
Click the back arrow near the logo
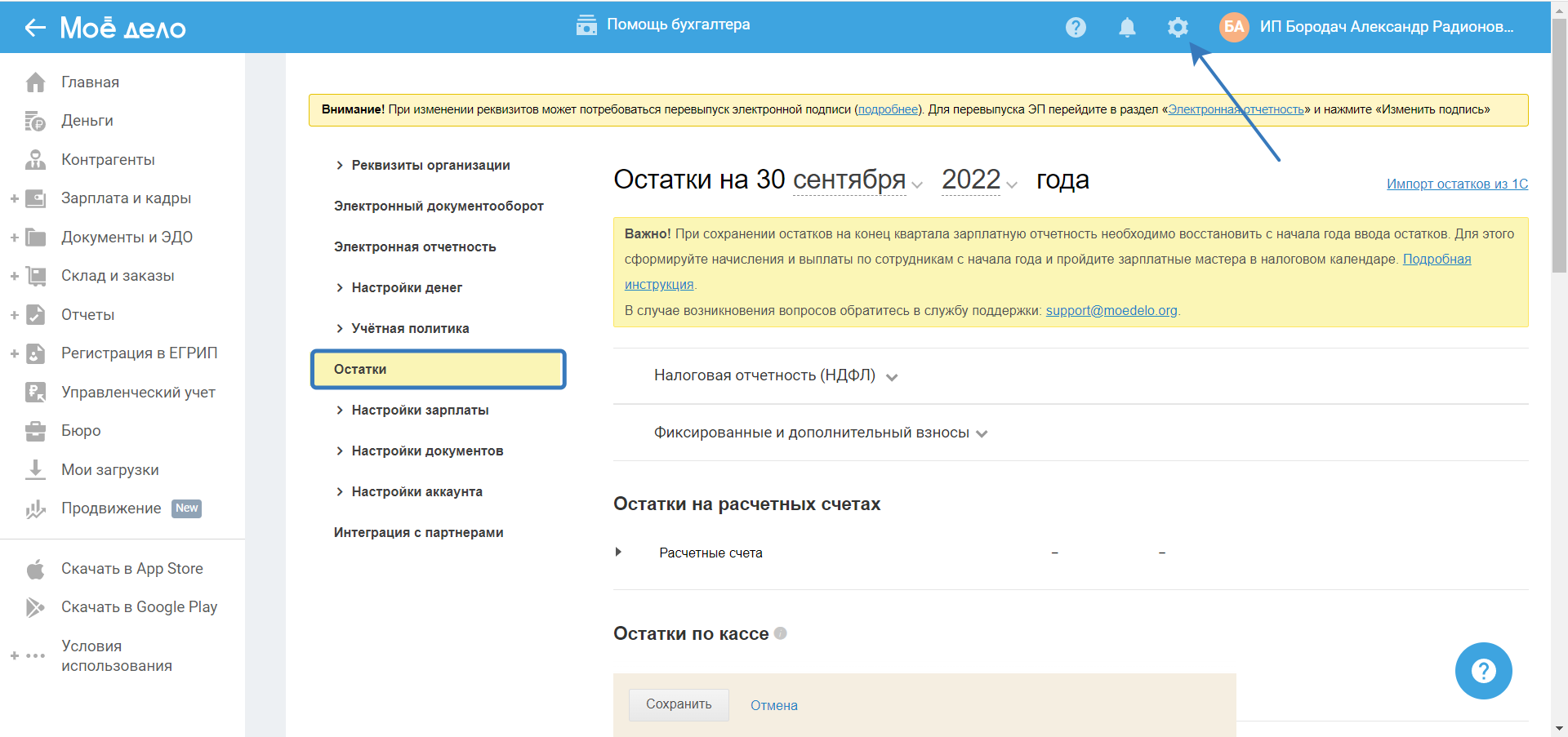click(x=35, y=28)
